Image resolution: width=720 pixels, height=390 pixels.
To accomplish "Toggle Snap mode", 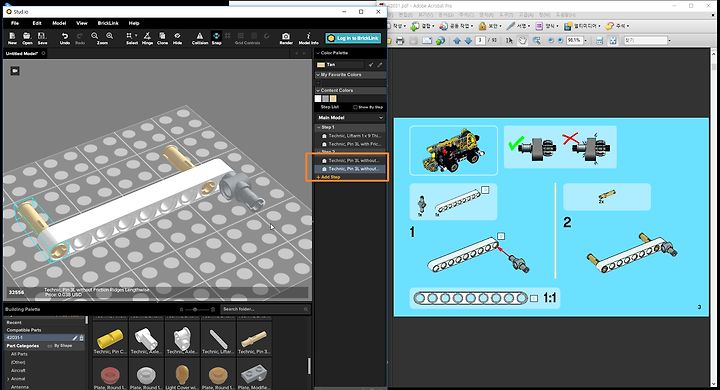I will (216, 38).
